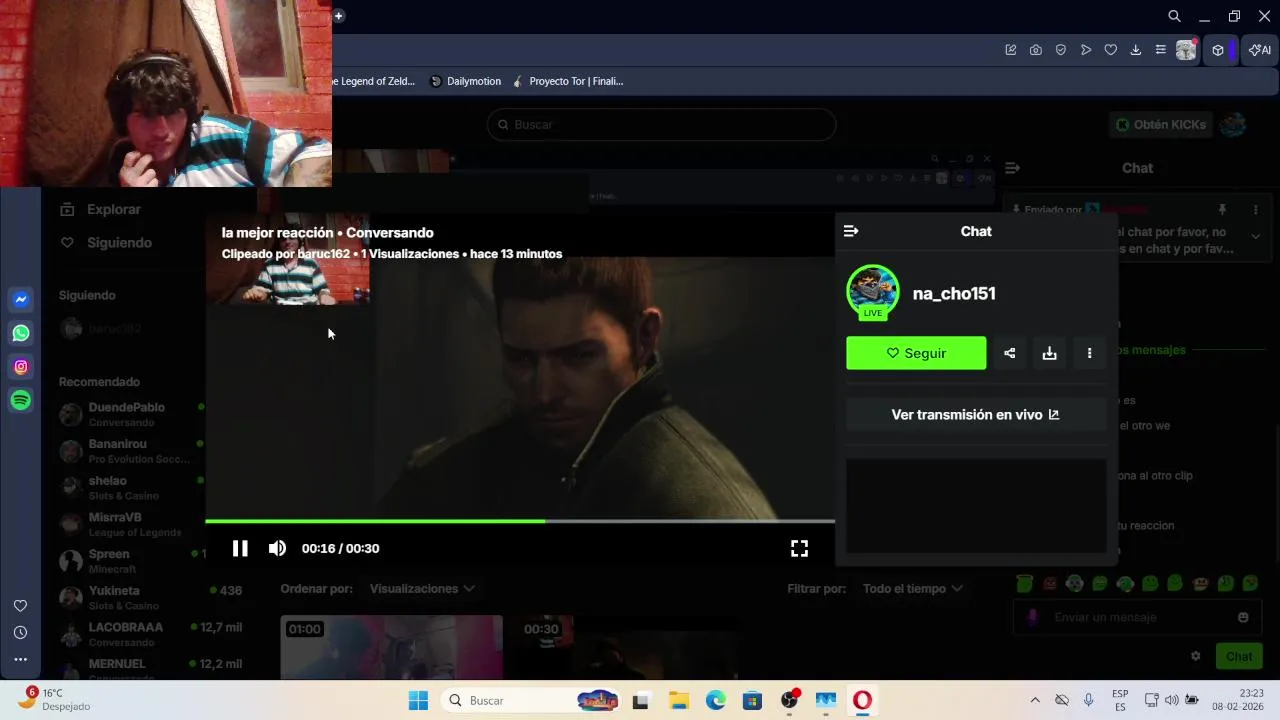Open Aria AI button
Screen dimensions: 1280x720
click(x=1260, y=50)
